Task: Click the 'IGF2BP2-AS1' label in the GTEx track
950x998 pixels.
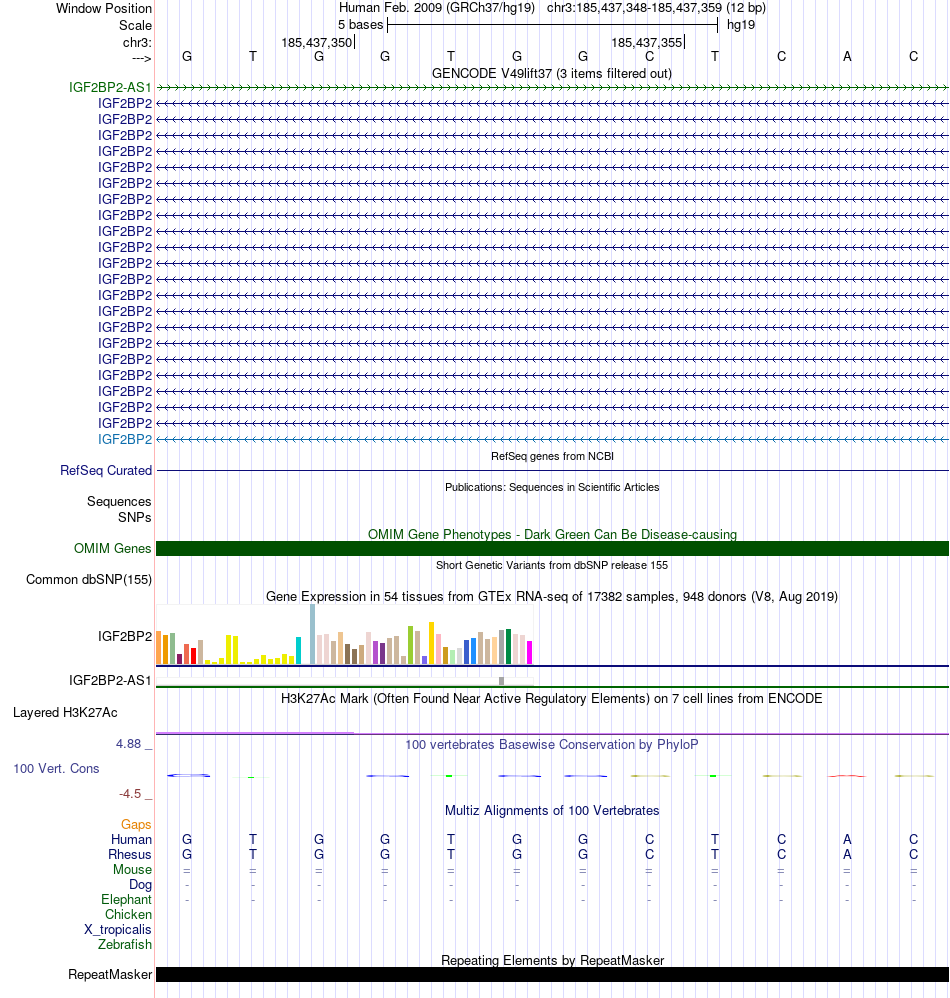Action: (x=110, y=680)
